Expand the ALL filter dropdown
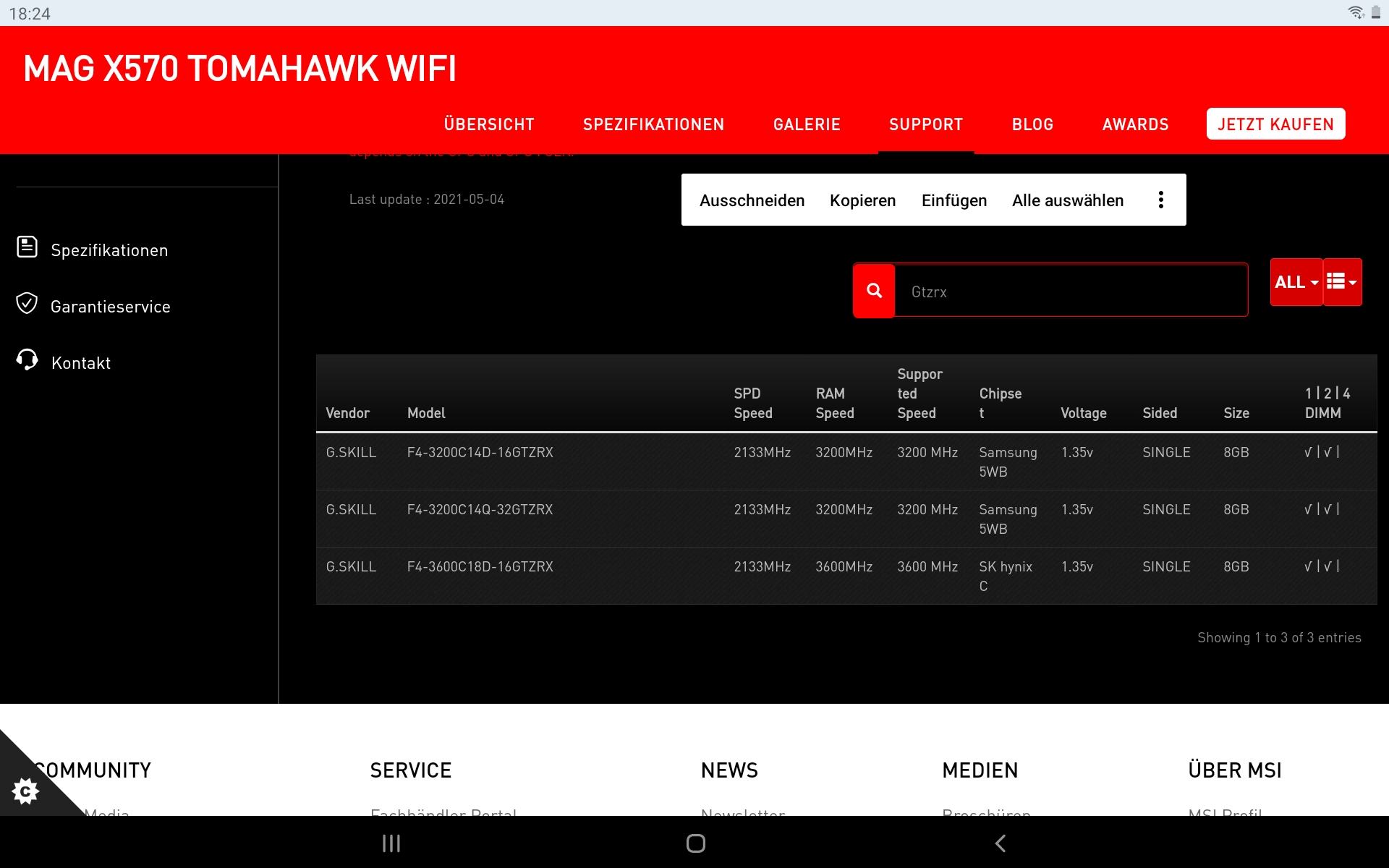Image resolution: width=1389 pixels, height=868 pixels. [x=1296, y=282]
